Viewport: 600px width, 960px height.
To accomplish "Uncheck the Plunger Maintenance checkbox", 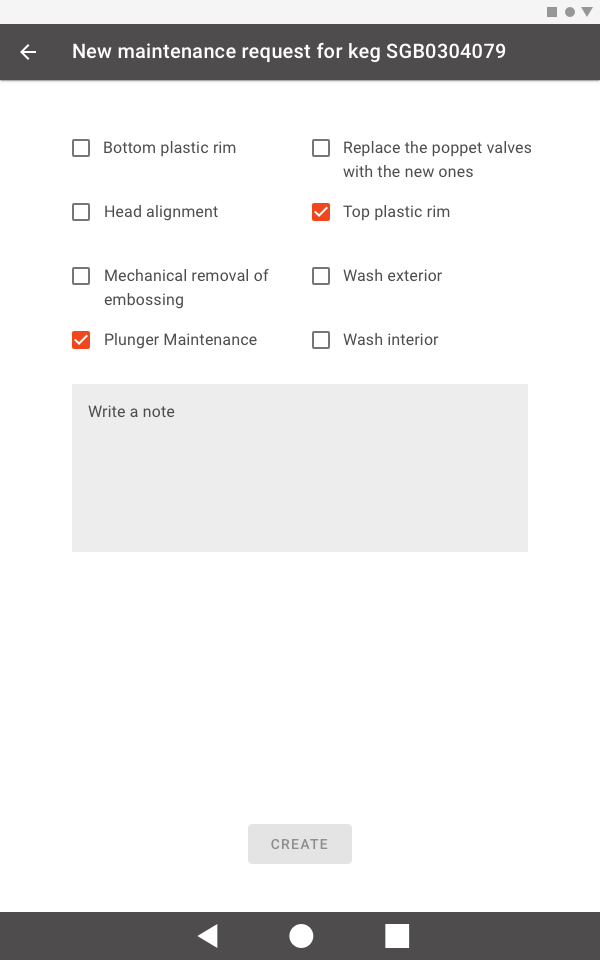I will click(81, 340).
